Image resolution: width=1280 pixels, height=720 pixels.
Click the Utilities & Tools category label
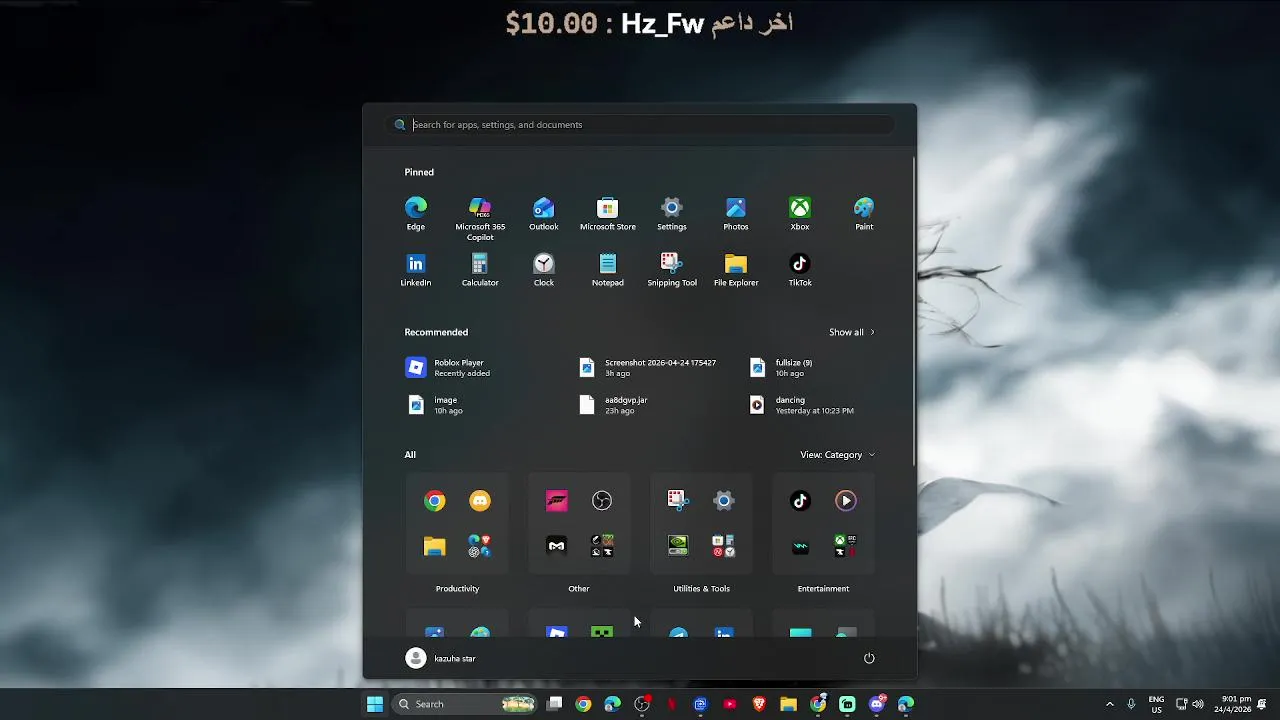tap(701, 589)
